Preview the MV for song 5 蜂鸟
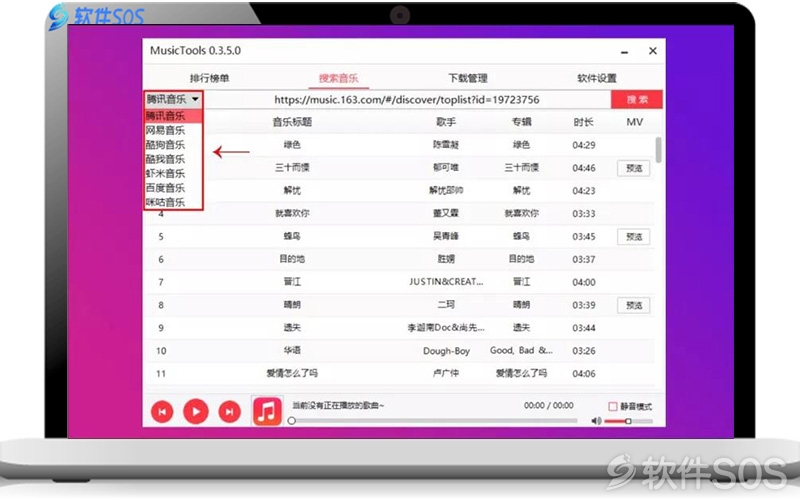The width and height of the screenshot is (800, 500). point(634,237)
